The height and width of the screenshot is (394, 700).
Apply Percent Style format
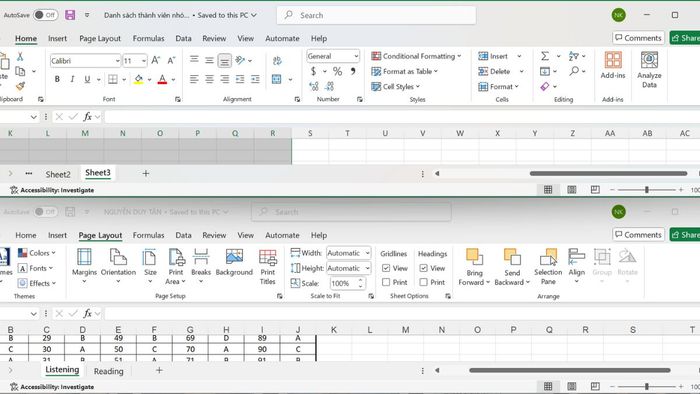(x=338, y=71)
